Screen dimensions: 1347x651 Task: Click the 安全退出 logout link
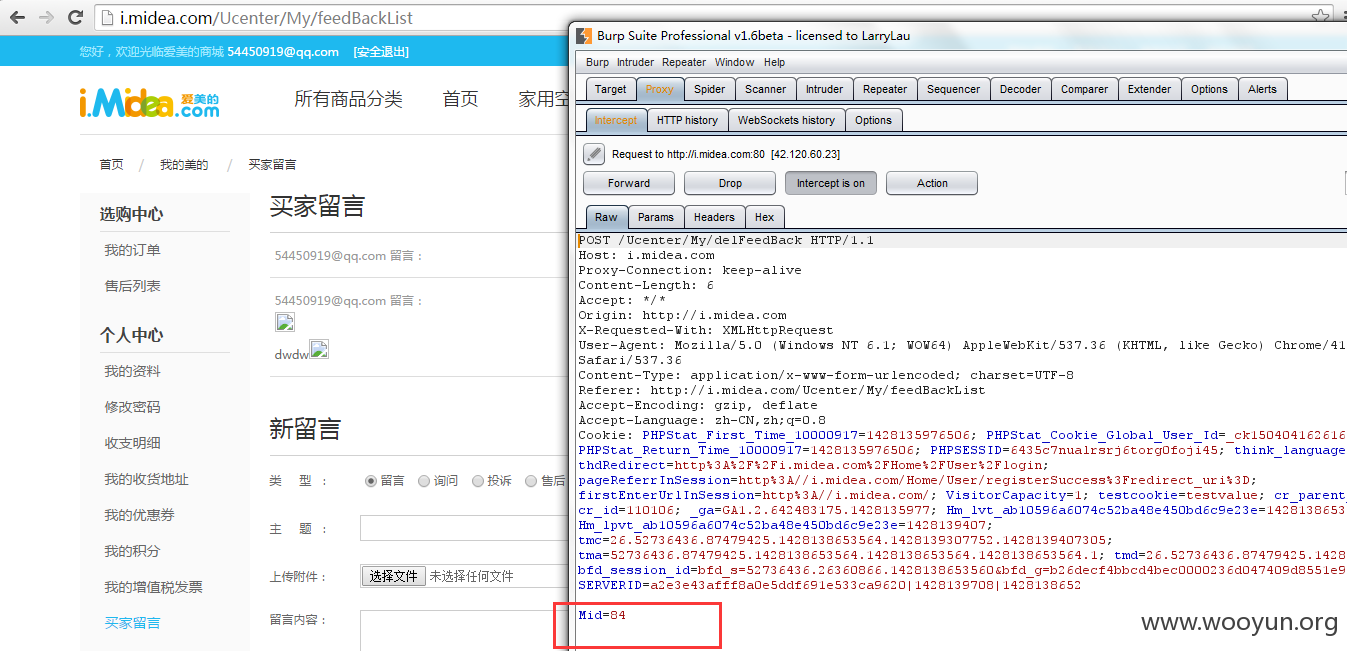click(x=381, y=52)
